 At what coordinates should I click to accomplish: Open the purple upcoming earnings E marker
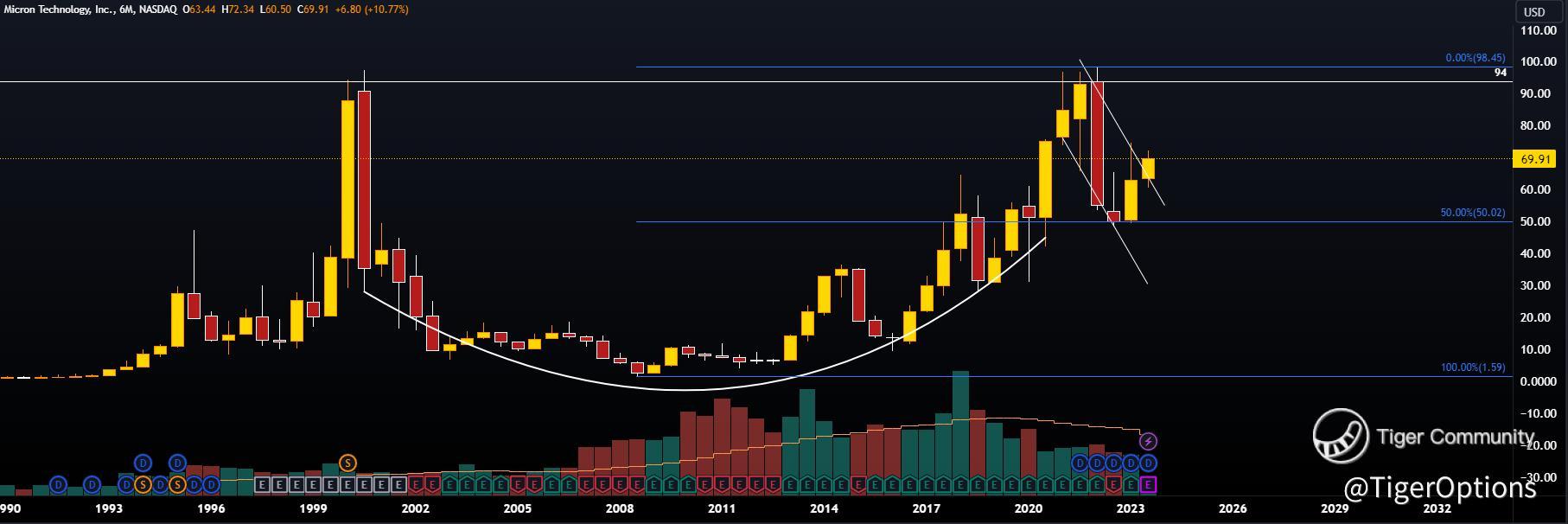(1149, 484)
